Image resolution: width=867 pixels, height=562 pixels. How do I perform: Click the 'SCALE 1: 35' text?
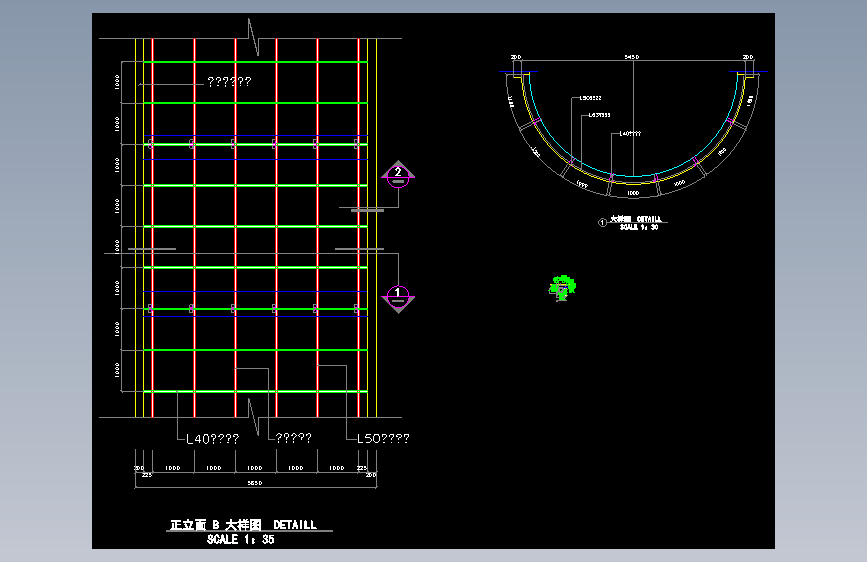pos(241,539)
